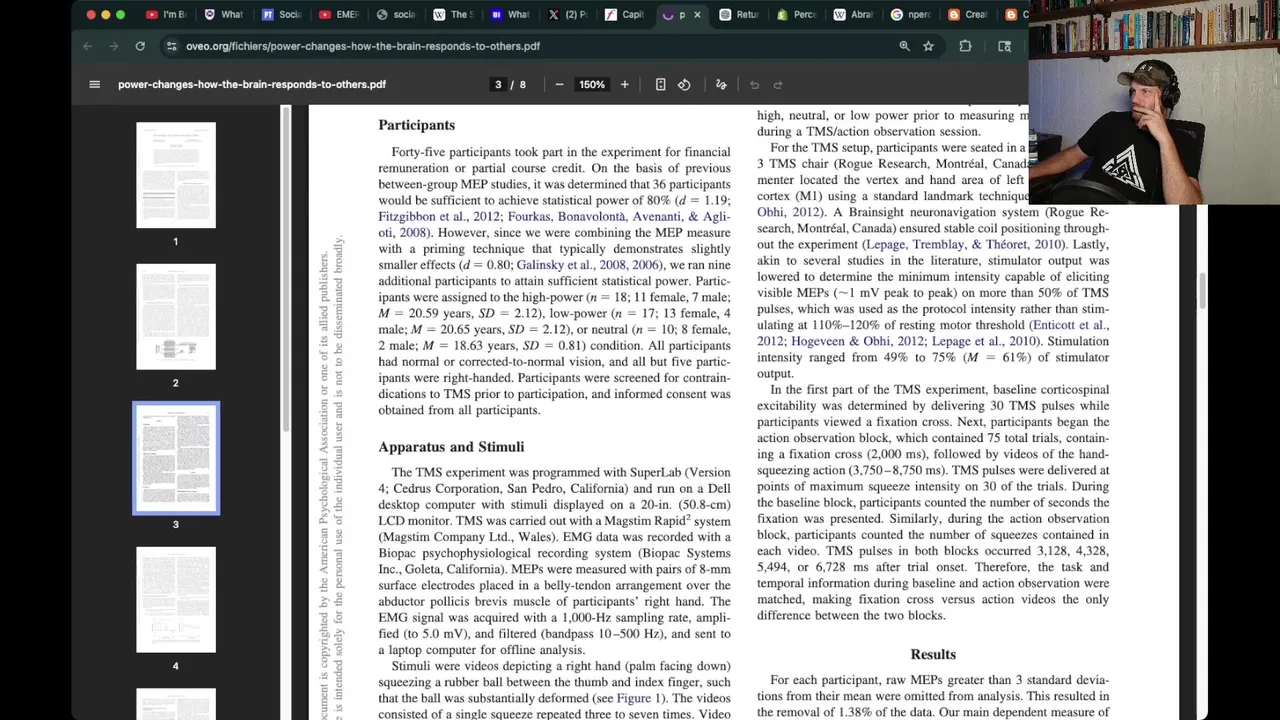The image size is (1280, 720).
Task: Click the PDF undo arrow icon
Action: 755,85
